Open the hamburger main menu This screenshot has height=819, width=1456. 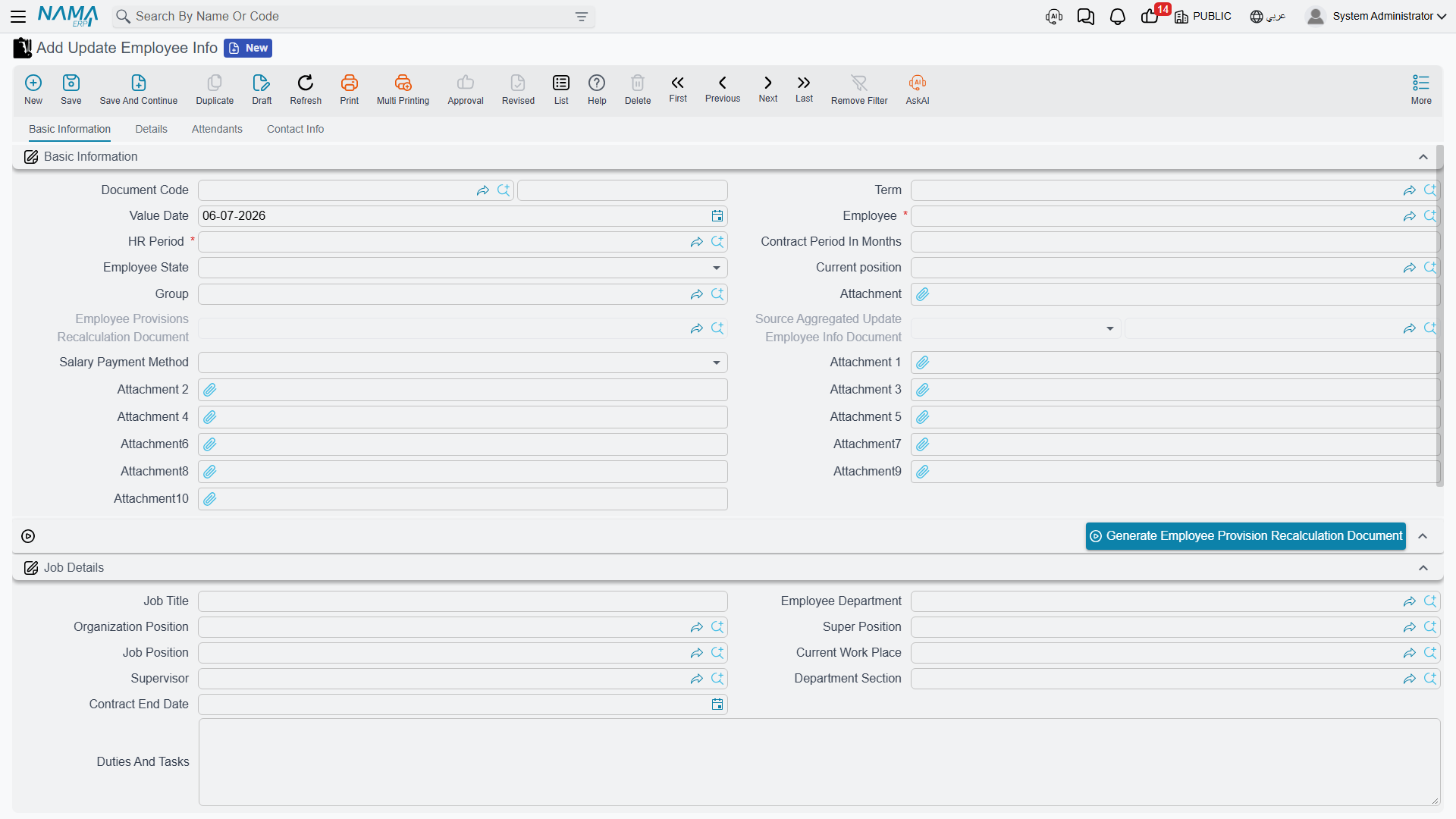pyautogui.click(x=18, y=16)
